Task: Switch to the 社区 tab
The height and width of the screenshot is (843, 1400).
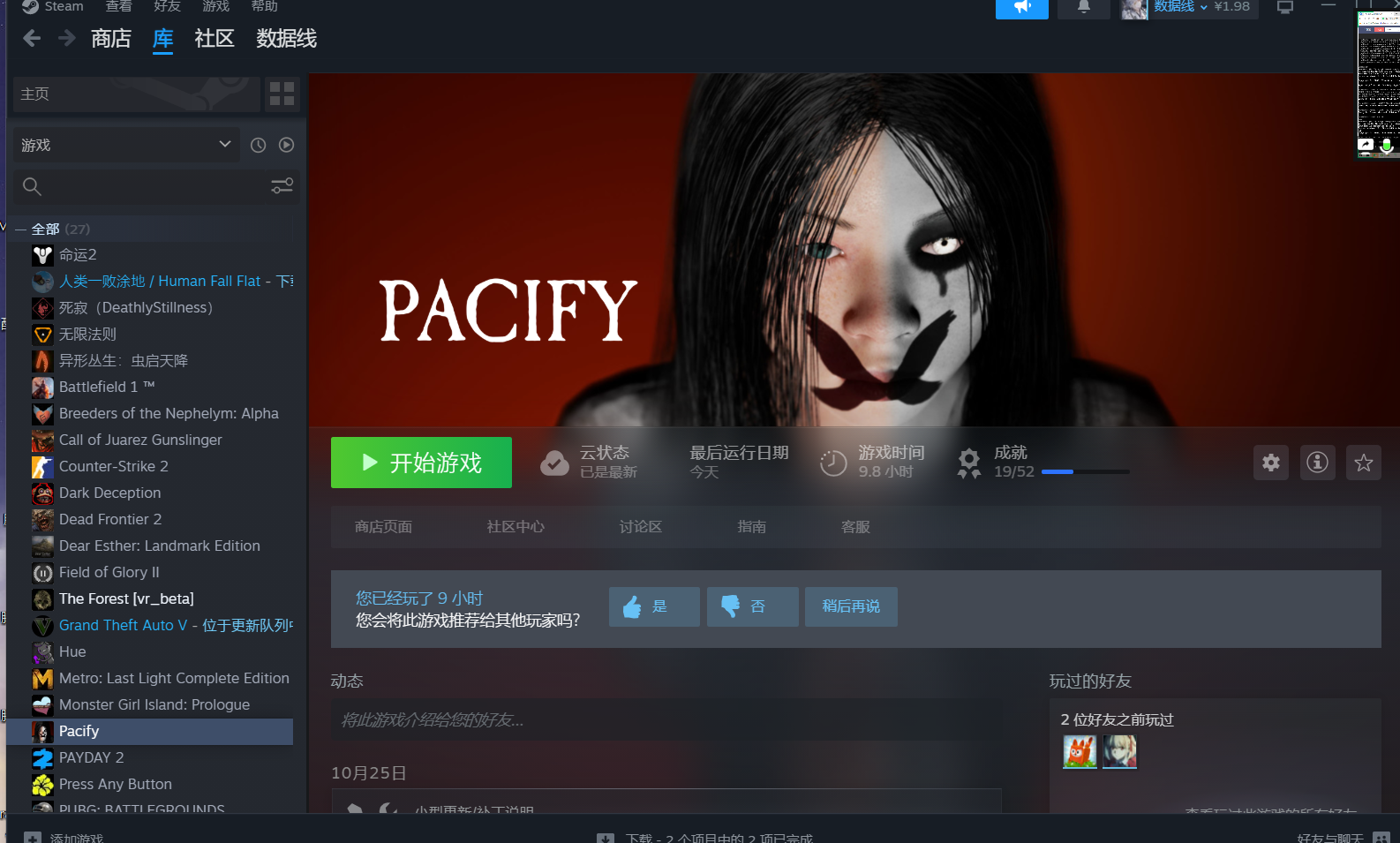Action: click(x=215, y=39)
